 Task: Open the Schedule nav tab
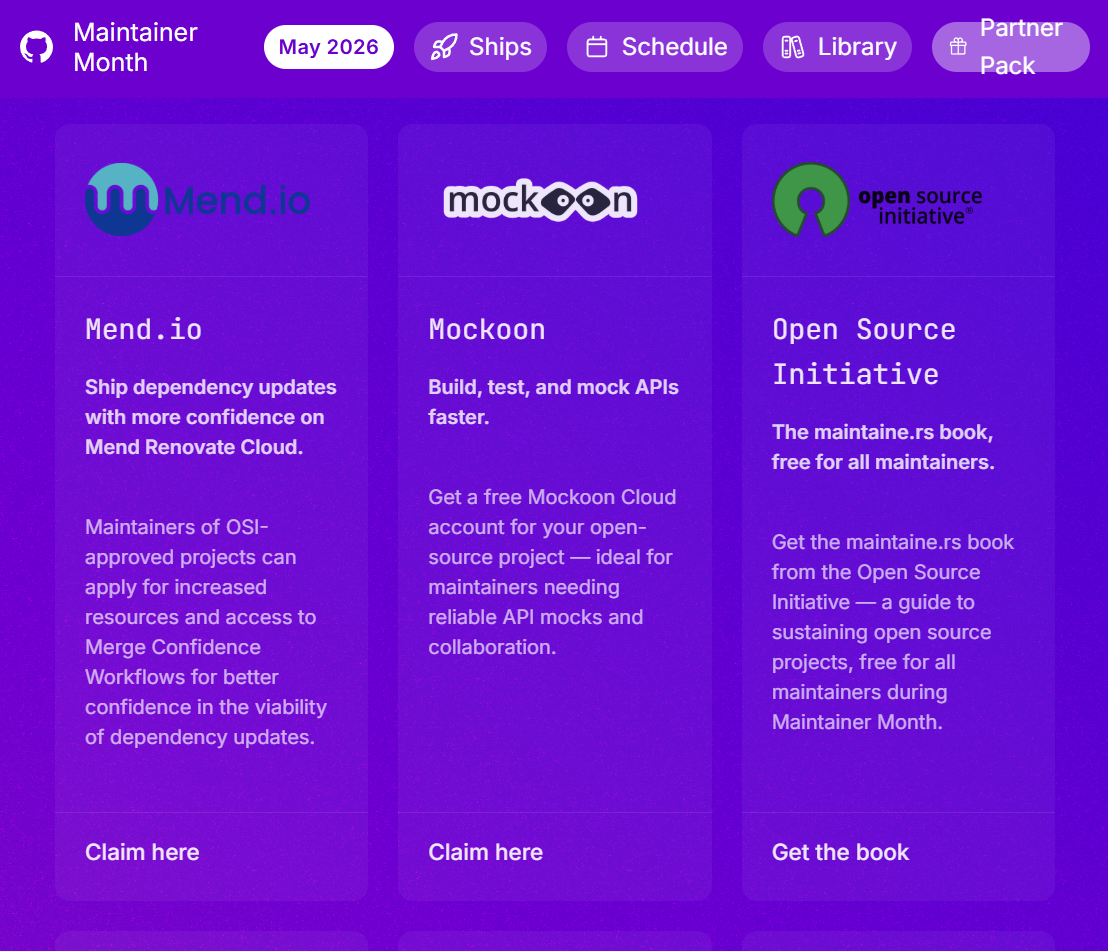[654, 47]
